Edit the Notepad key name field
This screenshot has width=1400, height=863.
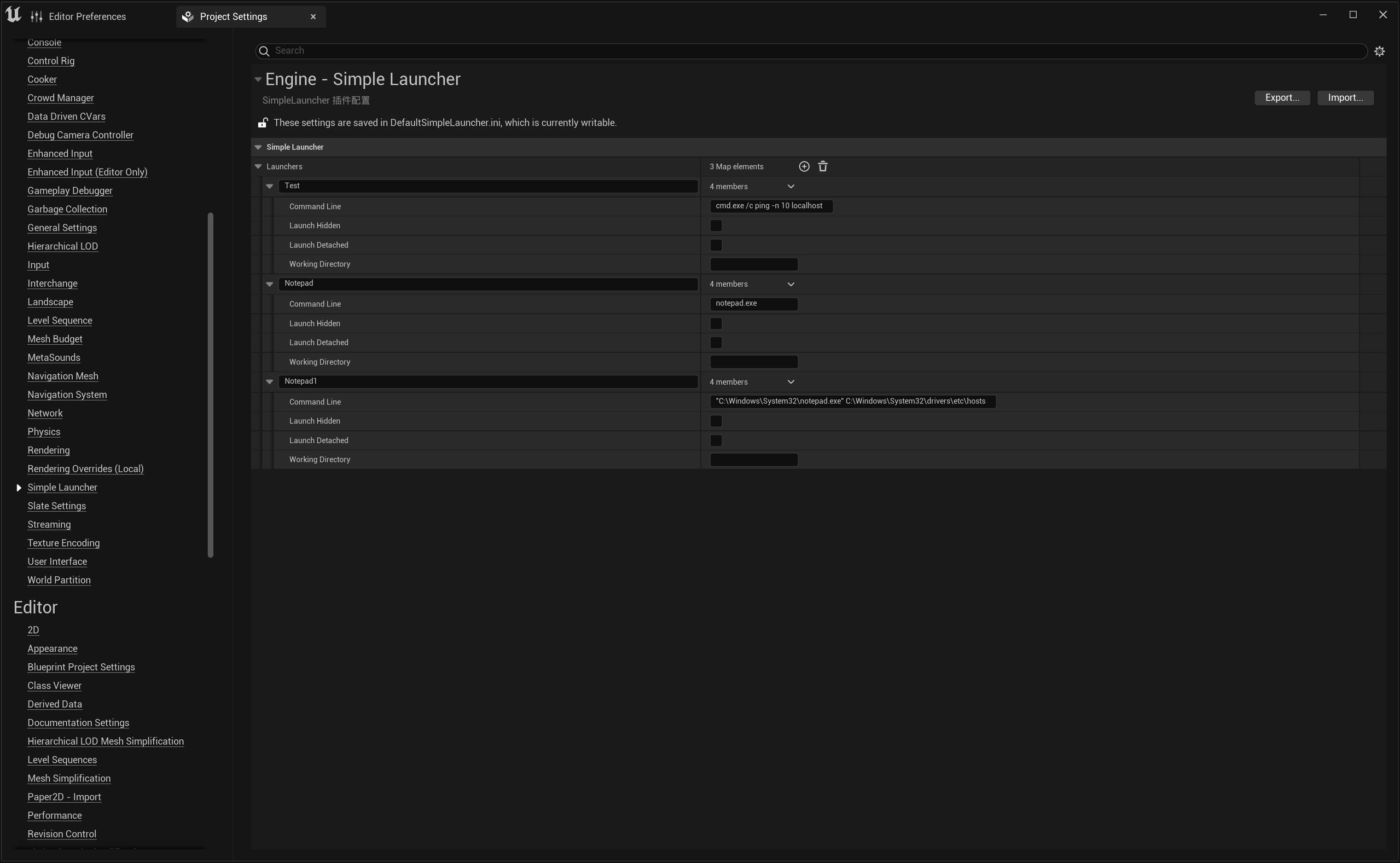tap(489, 284)
